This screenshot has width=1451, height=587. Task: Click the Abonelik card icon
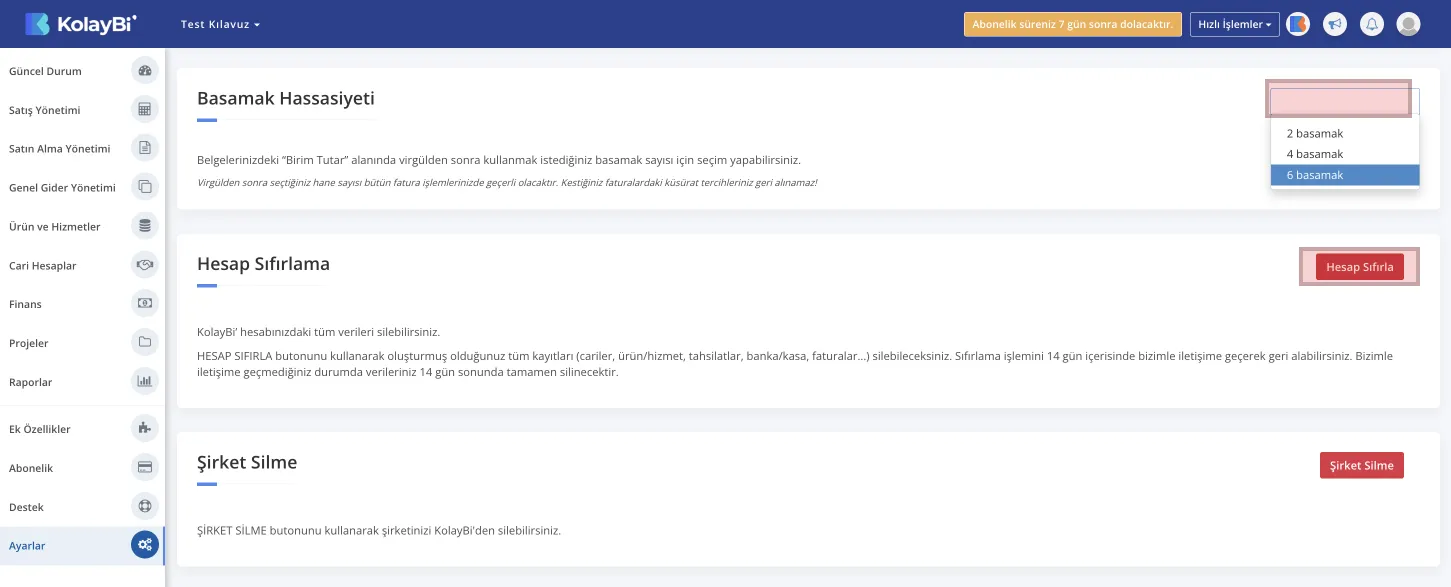tap(145, 467)
